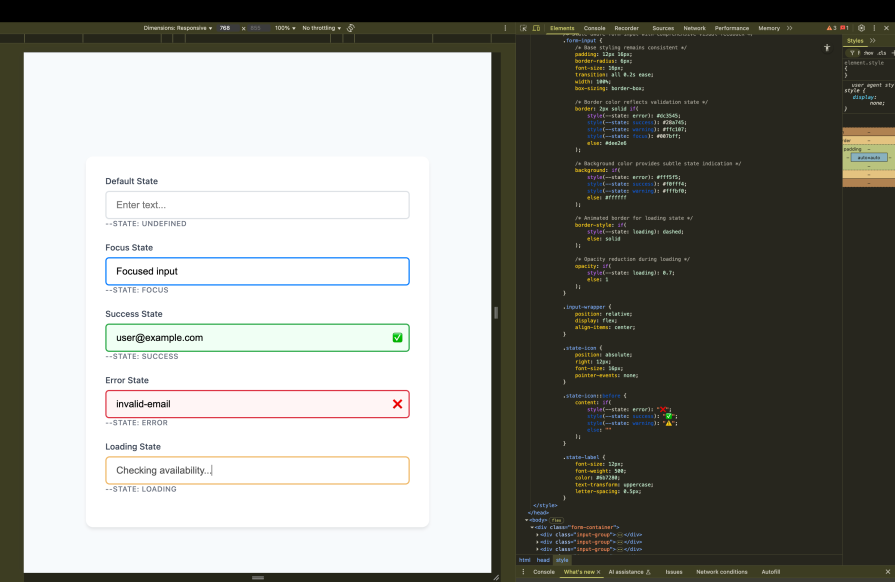Expand the first input-group div node

(x=538, y=535)
